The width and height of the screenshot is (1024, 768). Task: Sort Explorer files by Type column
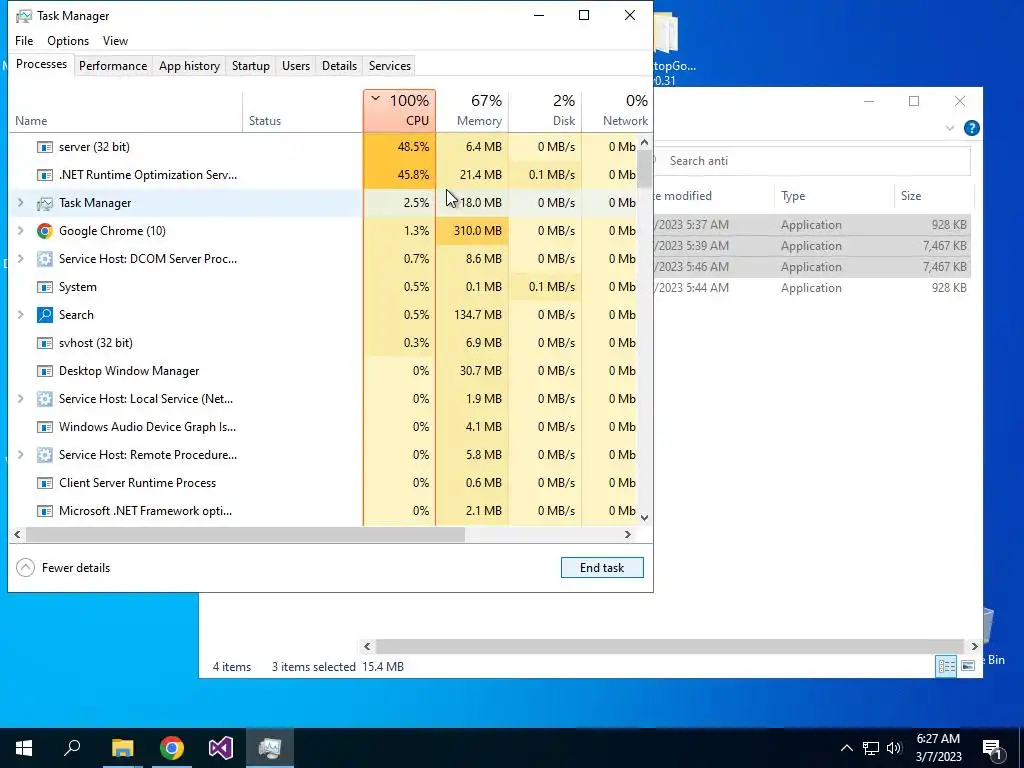(x=834, y=196)
